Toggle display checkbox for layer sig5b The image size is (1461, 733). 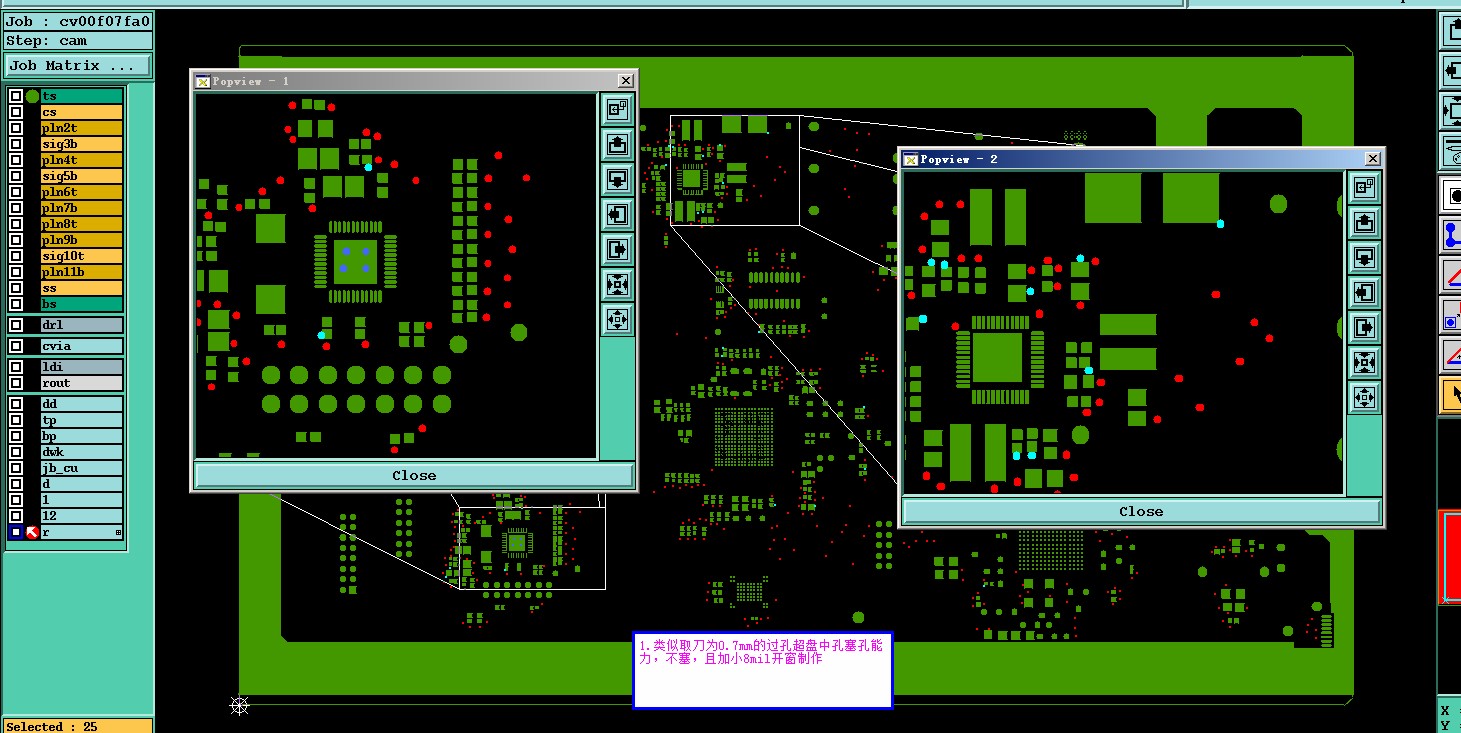click(16, 176)
